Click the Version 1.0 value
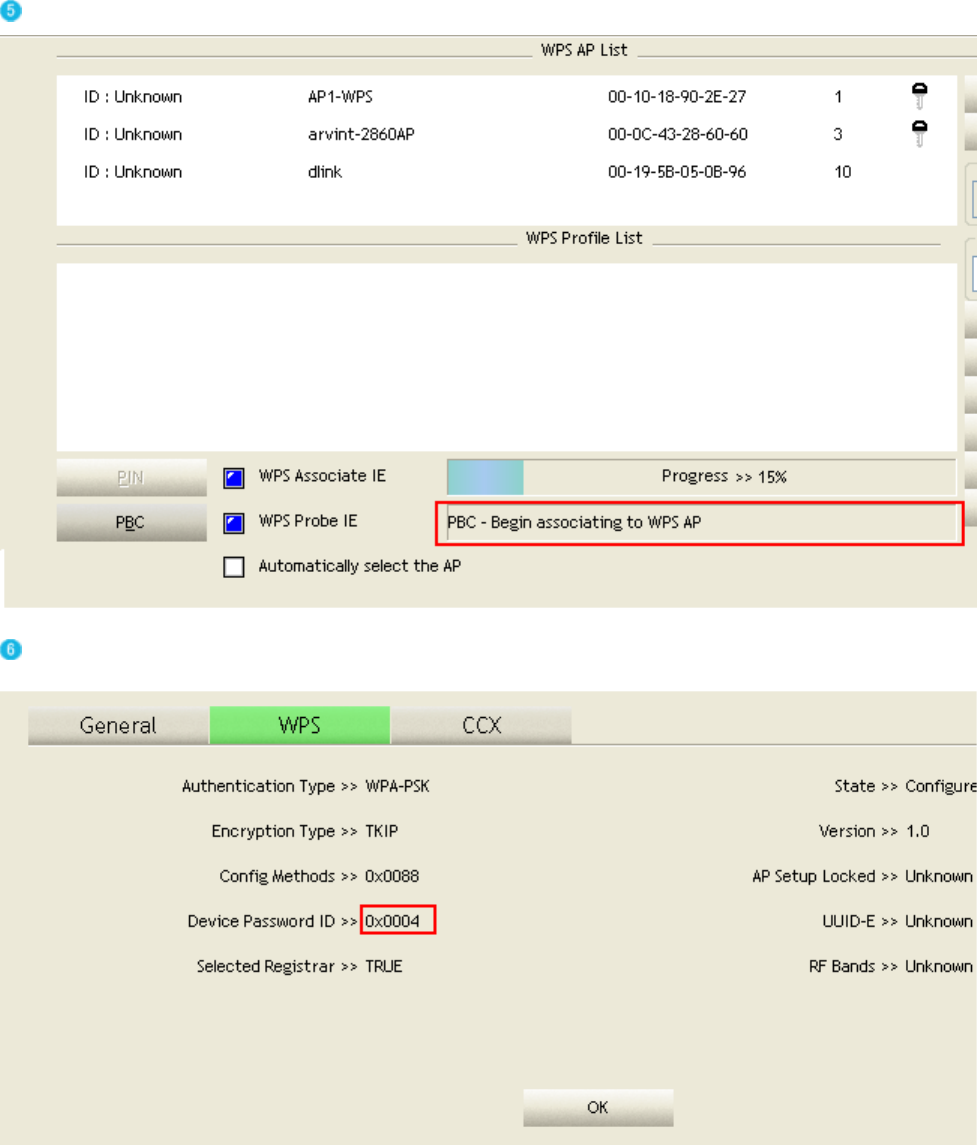The height and width of the screenshot is (1145, 977). click(x=918, y=831)
